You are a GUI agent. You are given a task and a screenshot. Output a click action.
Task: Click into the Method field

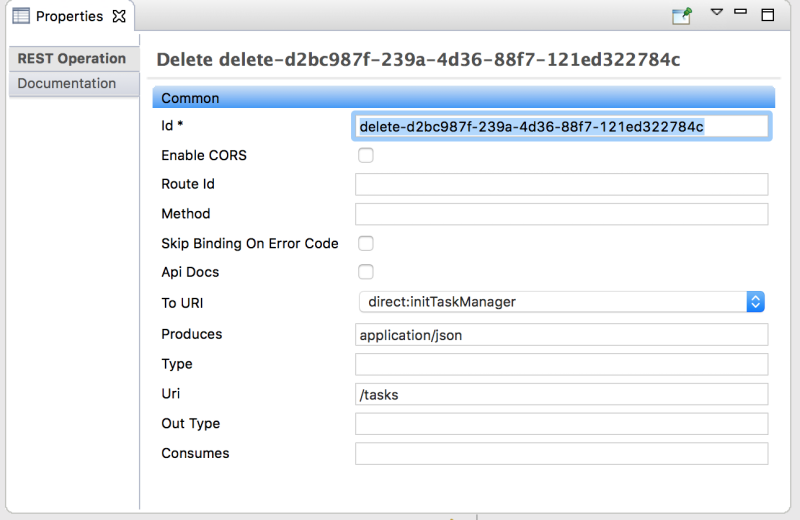pyautogui.click(x=561, y=214)
